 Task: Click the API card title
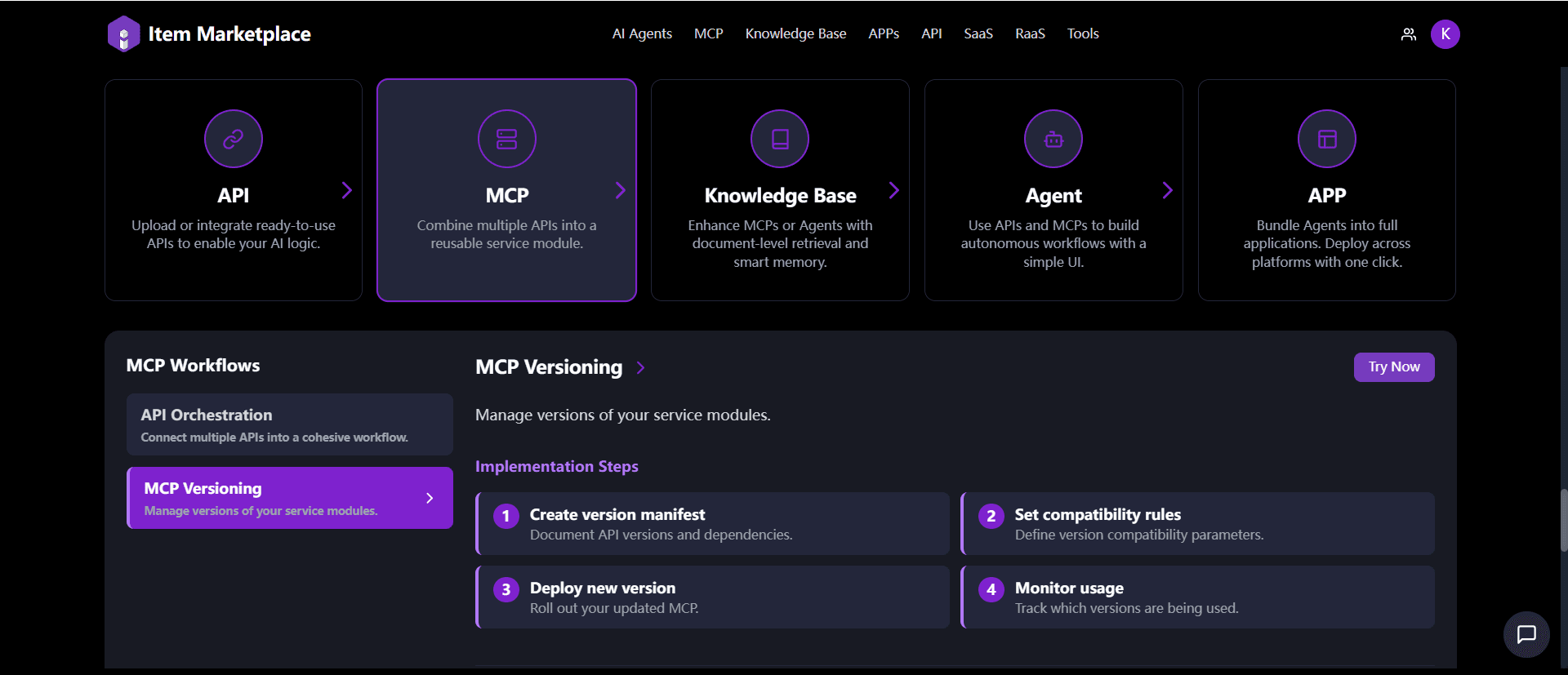(234, 196)
